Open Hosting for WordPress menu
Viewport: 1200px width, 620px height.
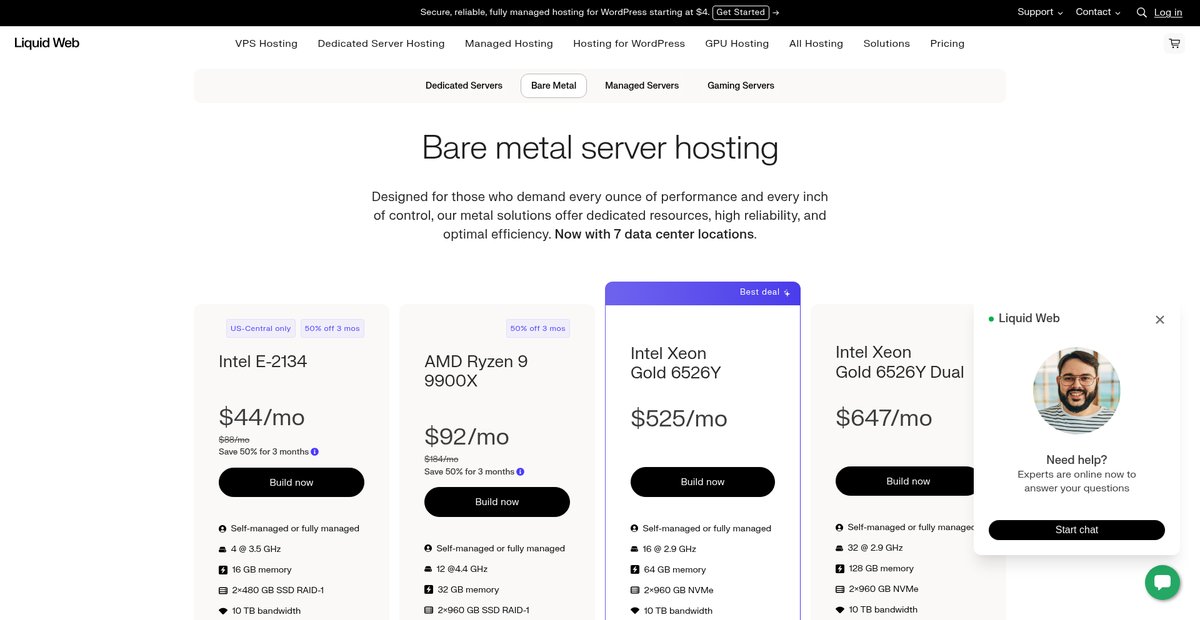[629, 44]
